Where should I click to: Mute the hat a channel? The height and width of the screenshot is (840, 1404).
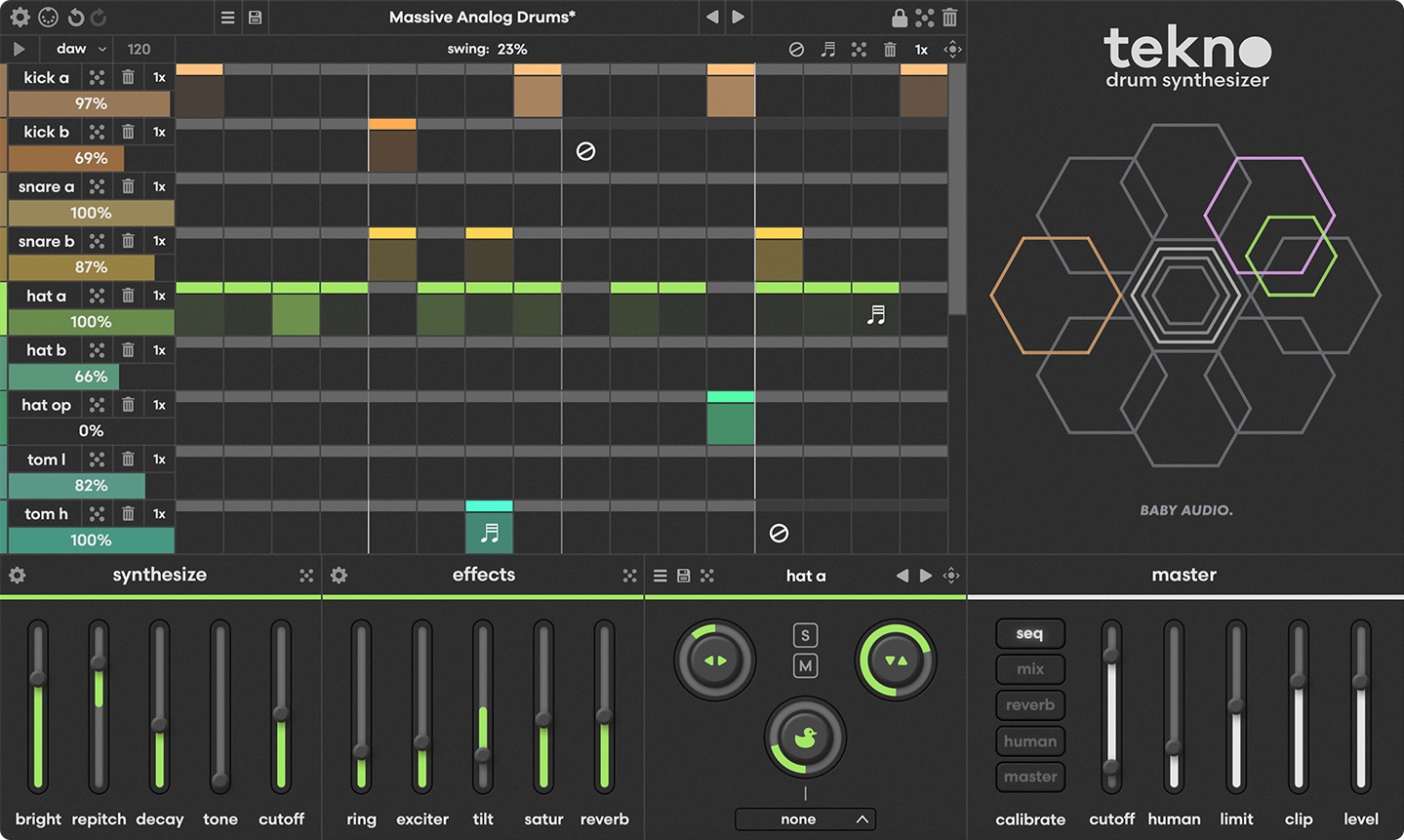803,667
